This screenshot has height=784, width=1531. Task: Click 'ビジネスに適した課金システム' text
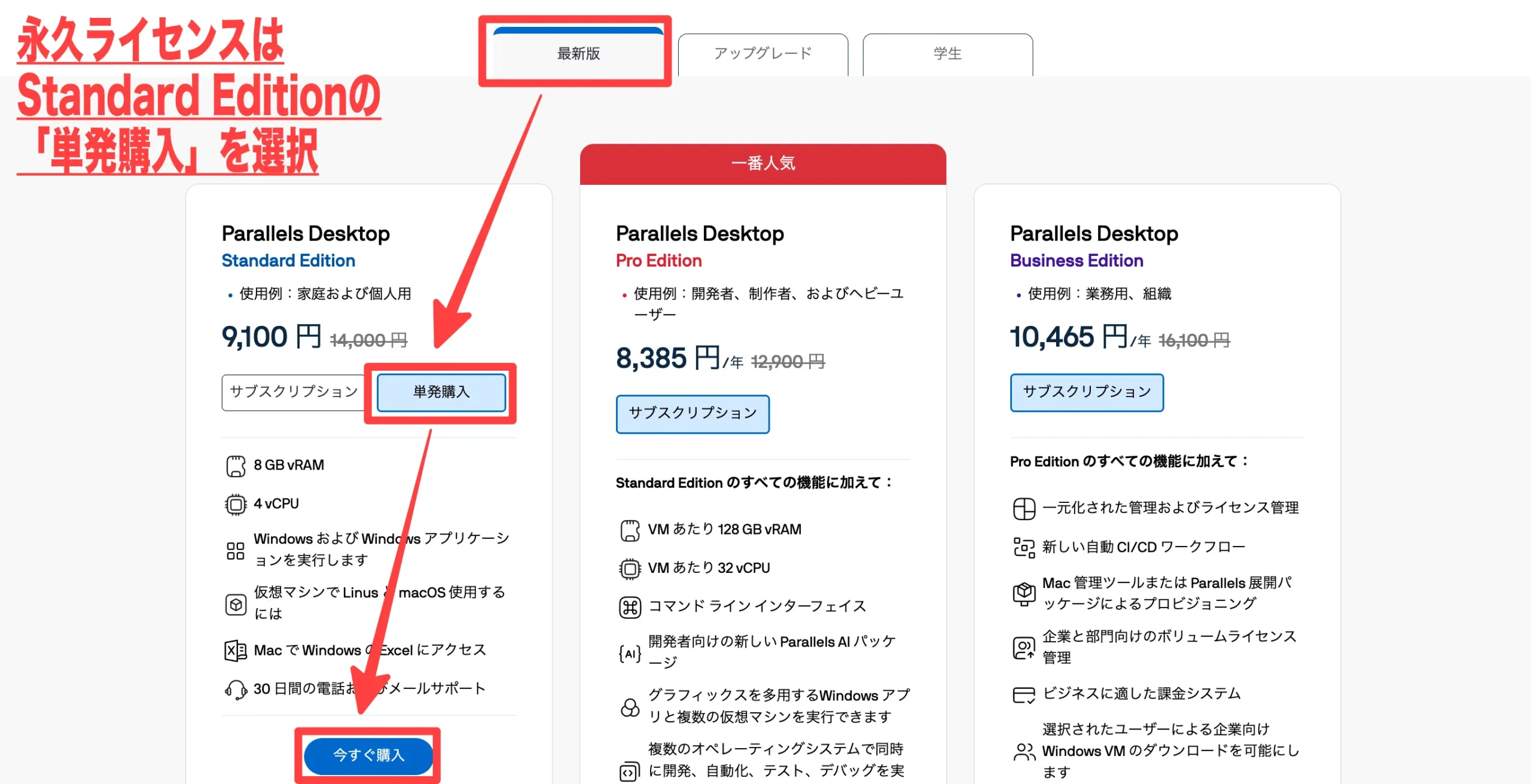coord(1142,693)
